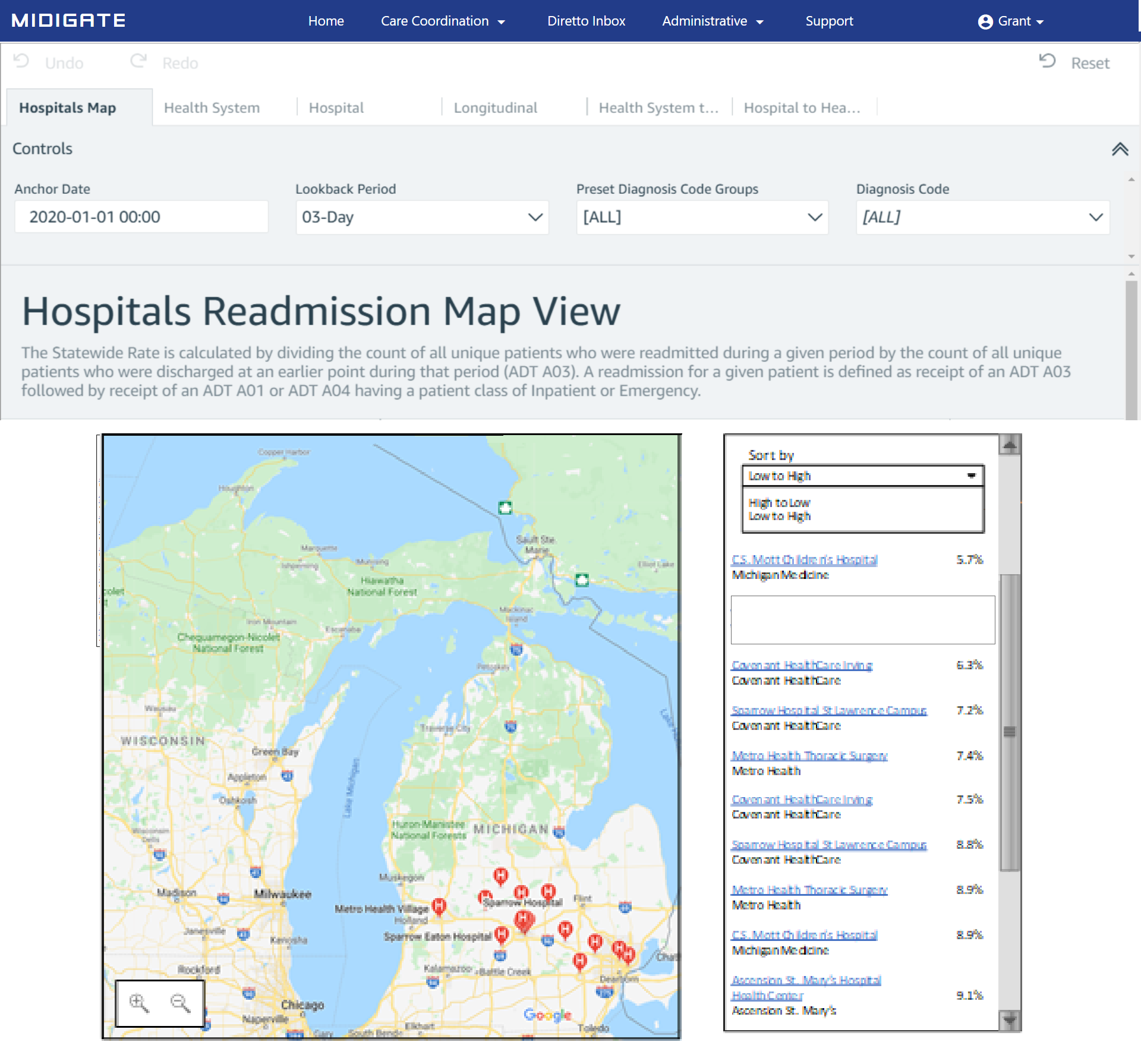Click the user profile avatar icon
The height and width of the screenshot is (1064, 1141).
(x=985, y=22)
